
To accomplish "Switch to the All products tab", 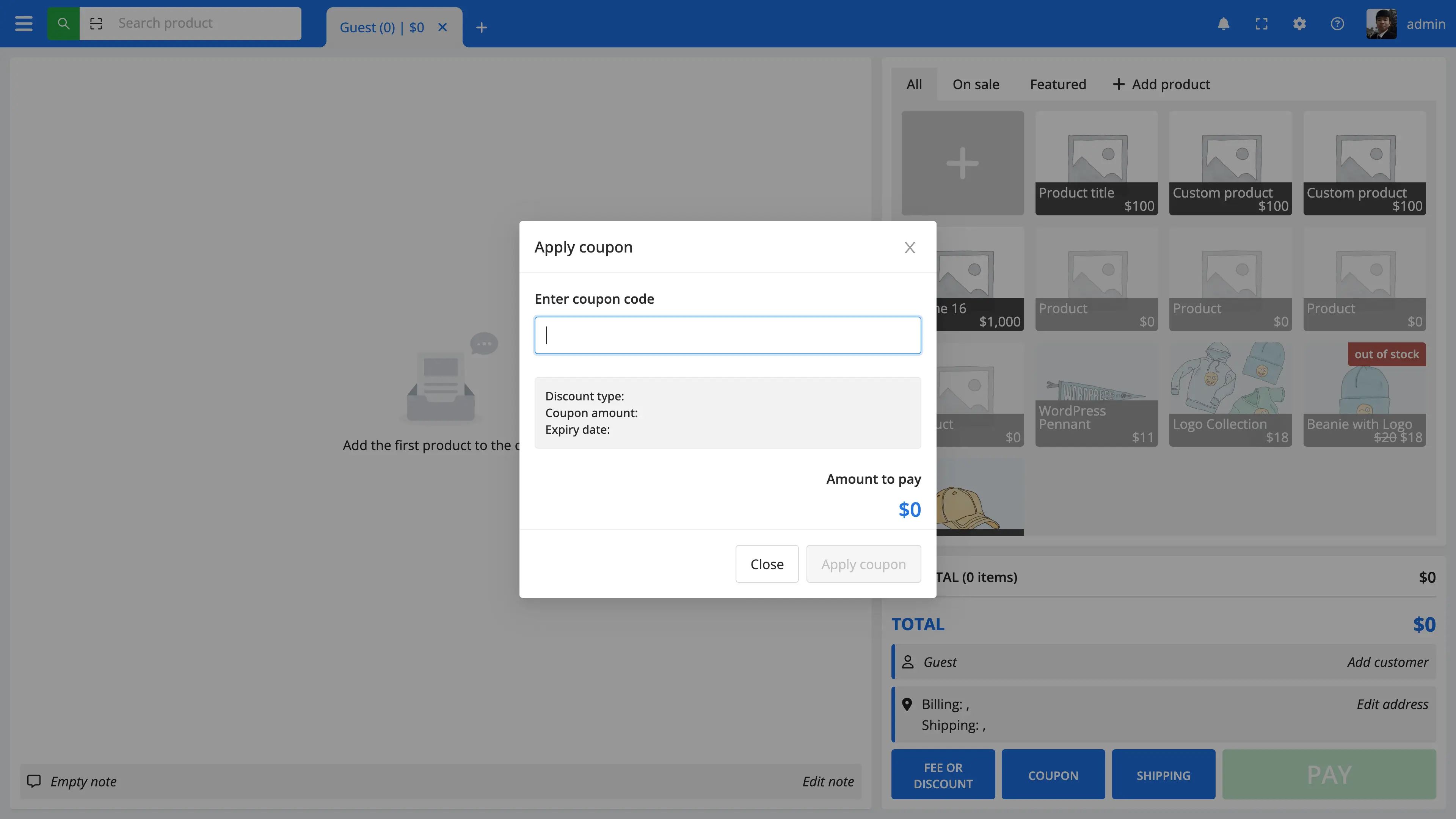I will (x=914, y=84).
